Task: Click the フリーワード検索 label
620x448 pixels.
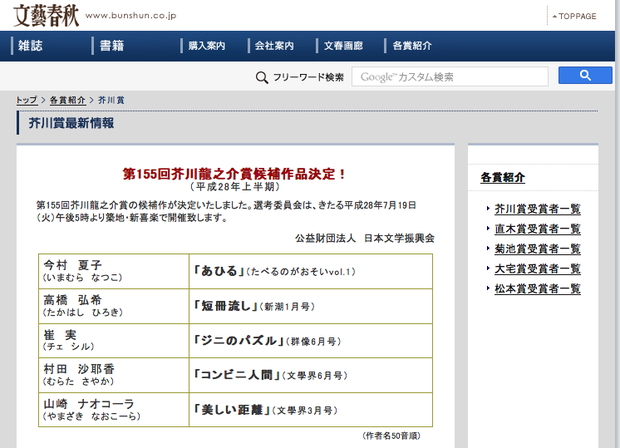Action: (x=308, y=78)
